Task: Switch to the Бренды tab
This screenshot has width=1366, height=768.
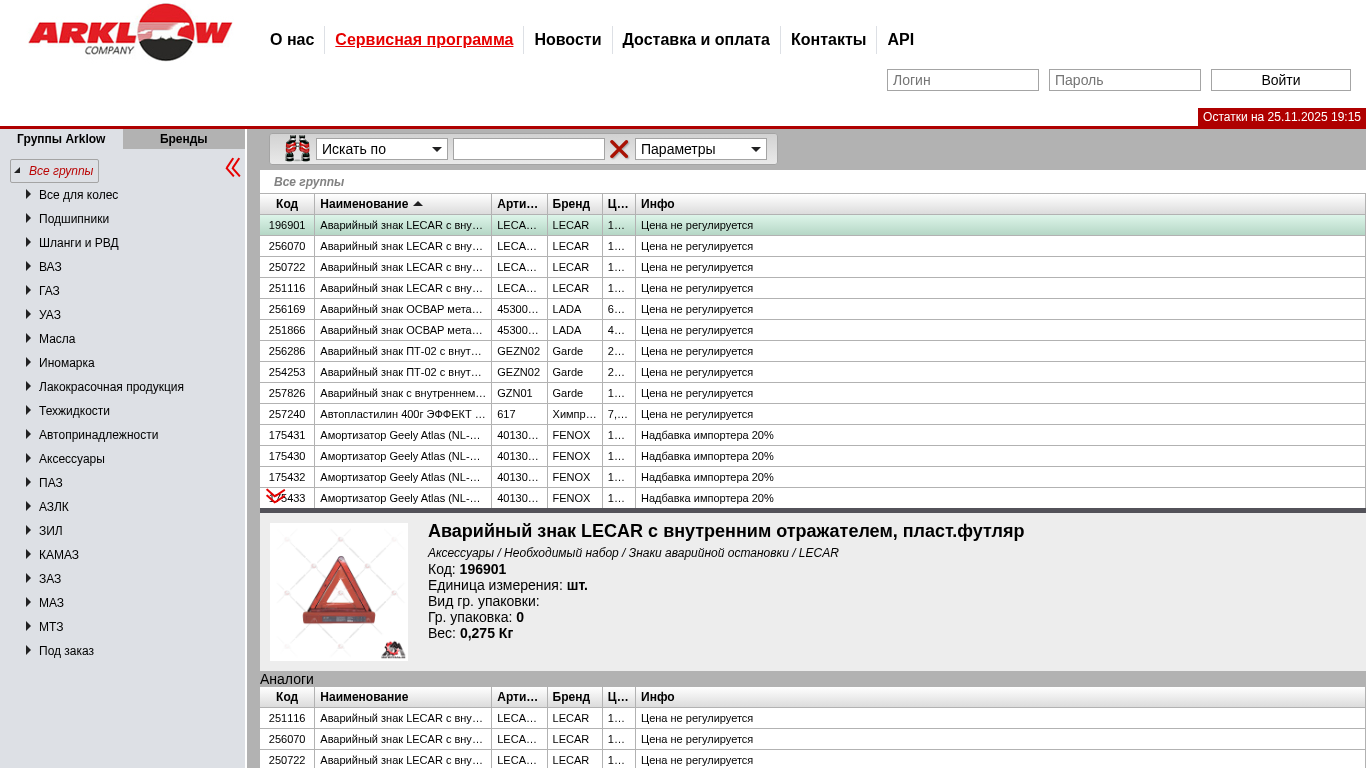Action: pos(183,139)
